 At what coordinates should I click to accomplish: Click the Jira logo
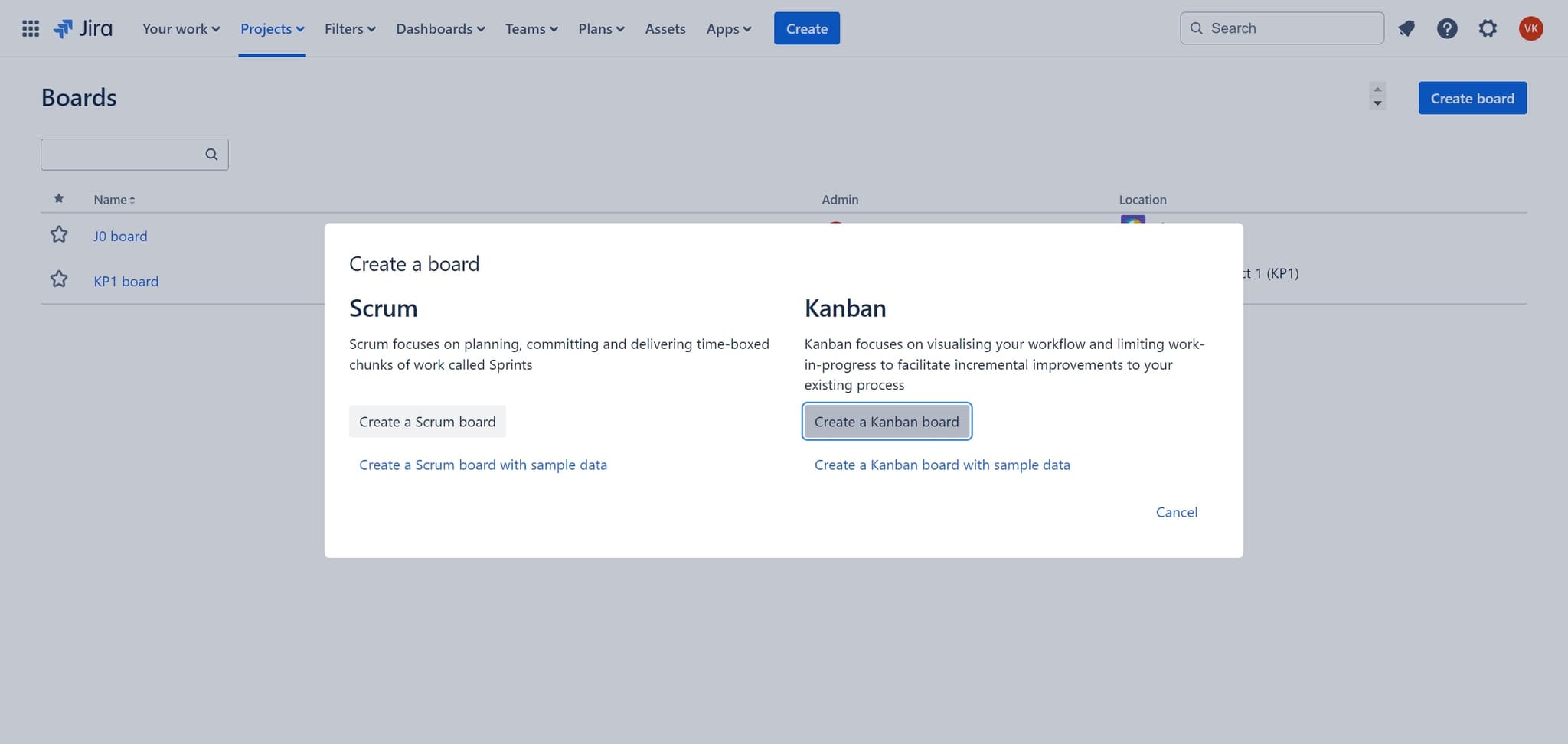83,28
